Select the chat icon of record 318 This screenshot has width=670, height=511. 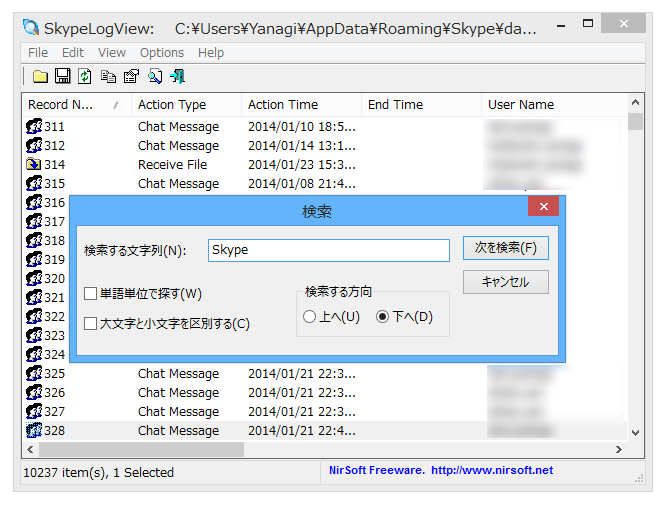coord(34,240)
